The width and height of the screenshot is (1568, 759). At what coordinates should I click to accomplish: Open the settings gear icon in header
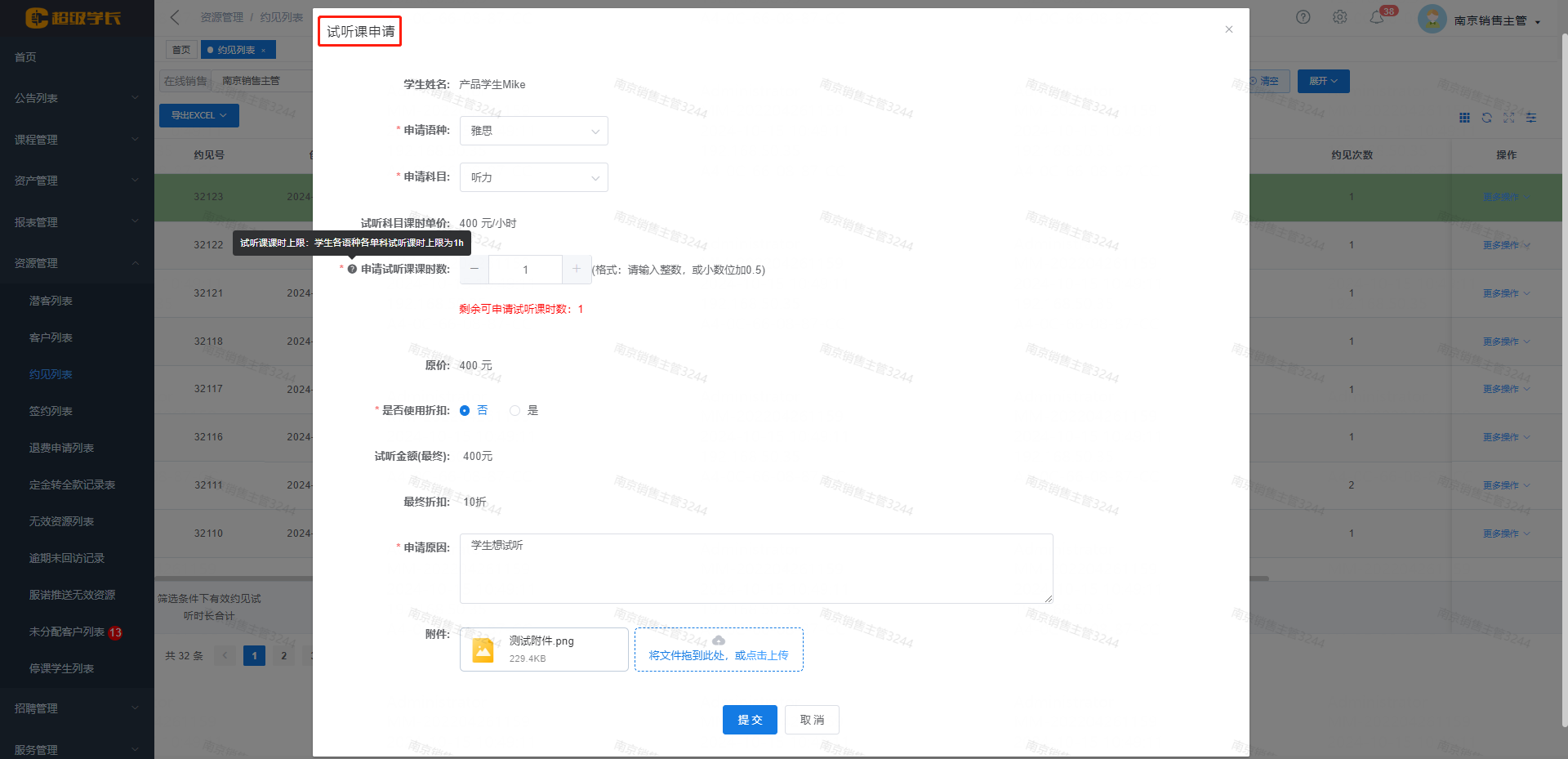[x=1339, y=17]
